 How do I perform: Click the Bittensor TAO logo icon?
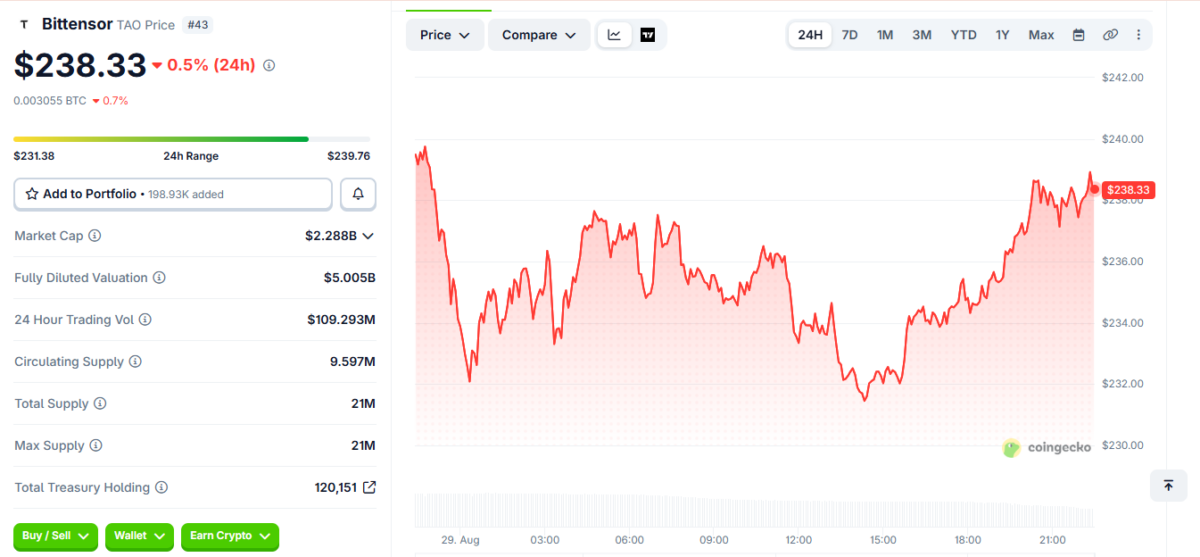coord(24,24)
